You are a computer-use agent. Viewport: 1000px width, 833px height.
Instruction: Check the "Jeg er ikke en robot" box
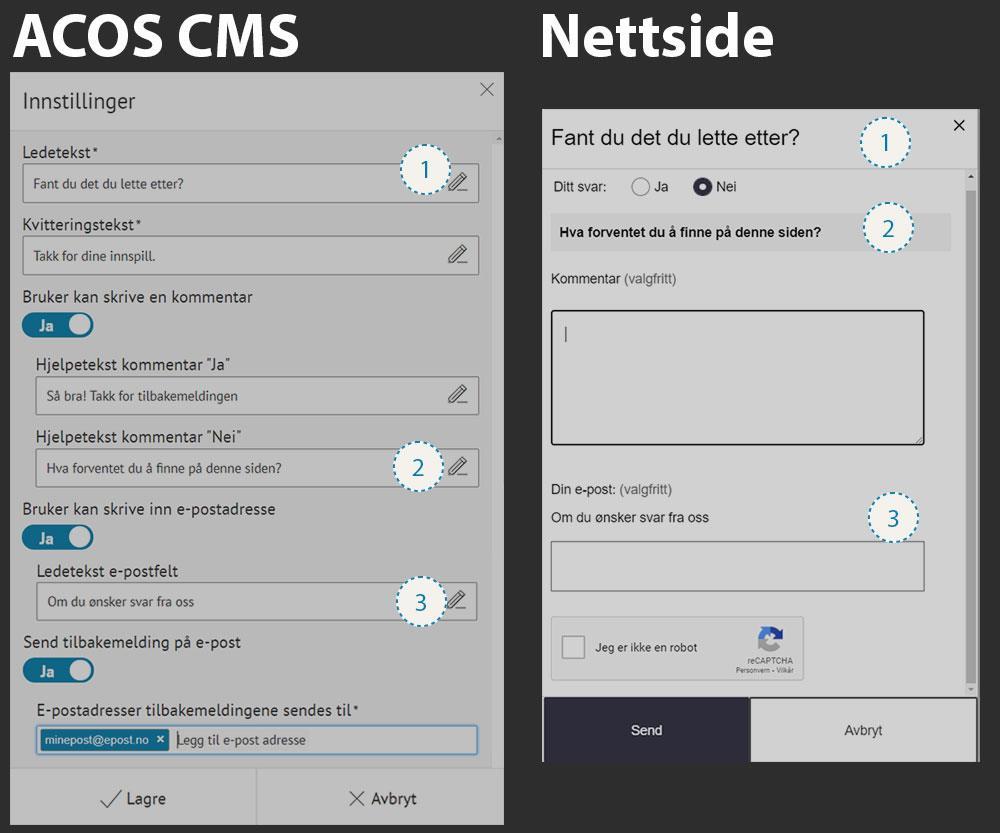(x=573, y=647)
